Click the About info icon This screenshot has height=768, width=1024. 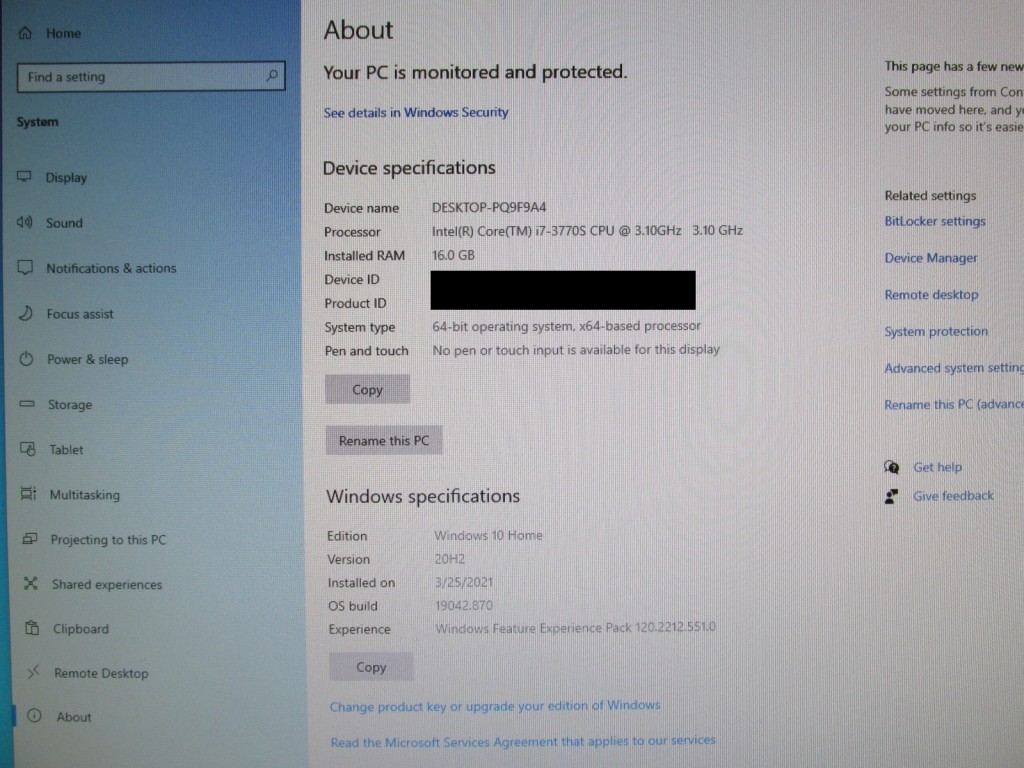(35, 716)
